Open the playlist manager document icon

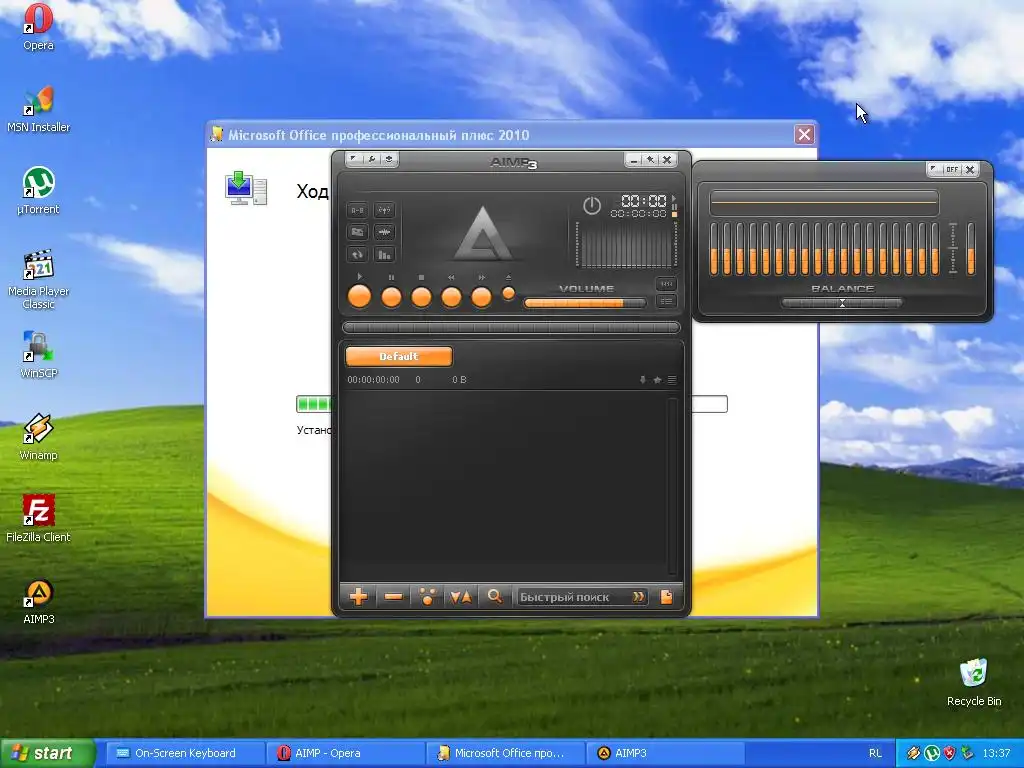pyautogui.click(x=666, y=597)
